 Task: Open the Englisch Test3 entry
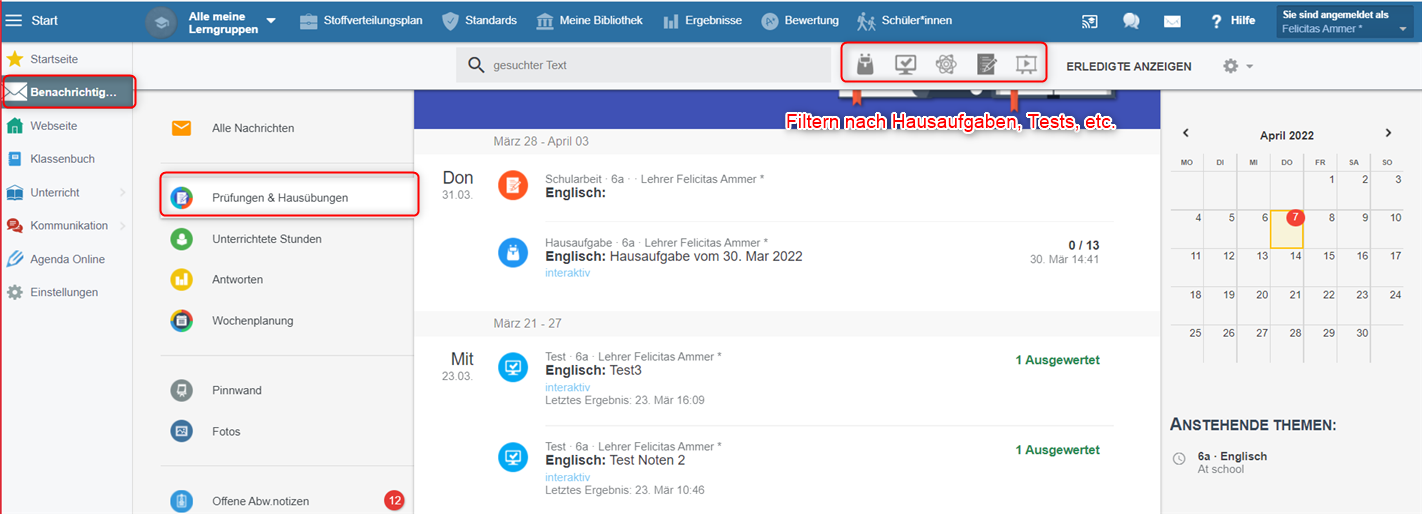[x=625, y=371]
